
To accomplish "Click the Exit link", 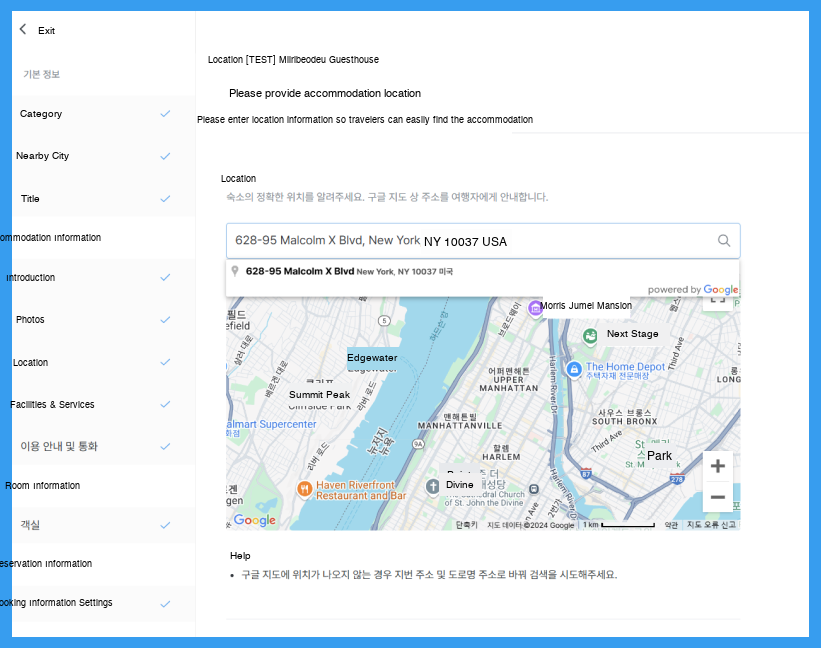I will coord(46,30).
